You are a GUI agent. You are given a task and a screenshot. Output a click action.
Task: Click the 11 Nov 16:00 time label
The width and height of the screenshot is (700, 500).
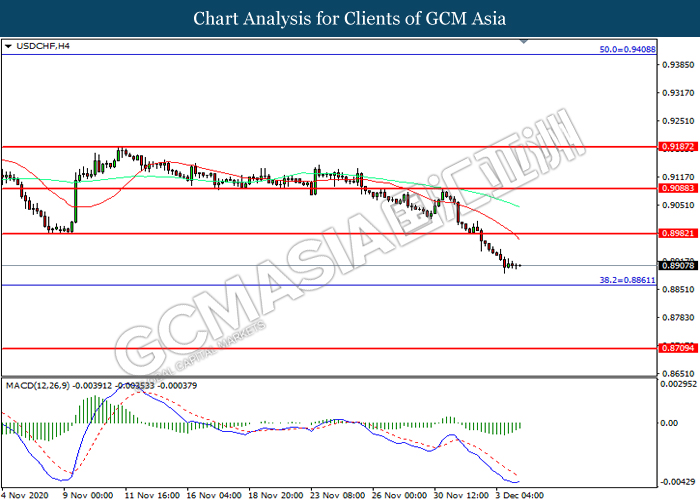coord(152,495)
